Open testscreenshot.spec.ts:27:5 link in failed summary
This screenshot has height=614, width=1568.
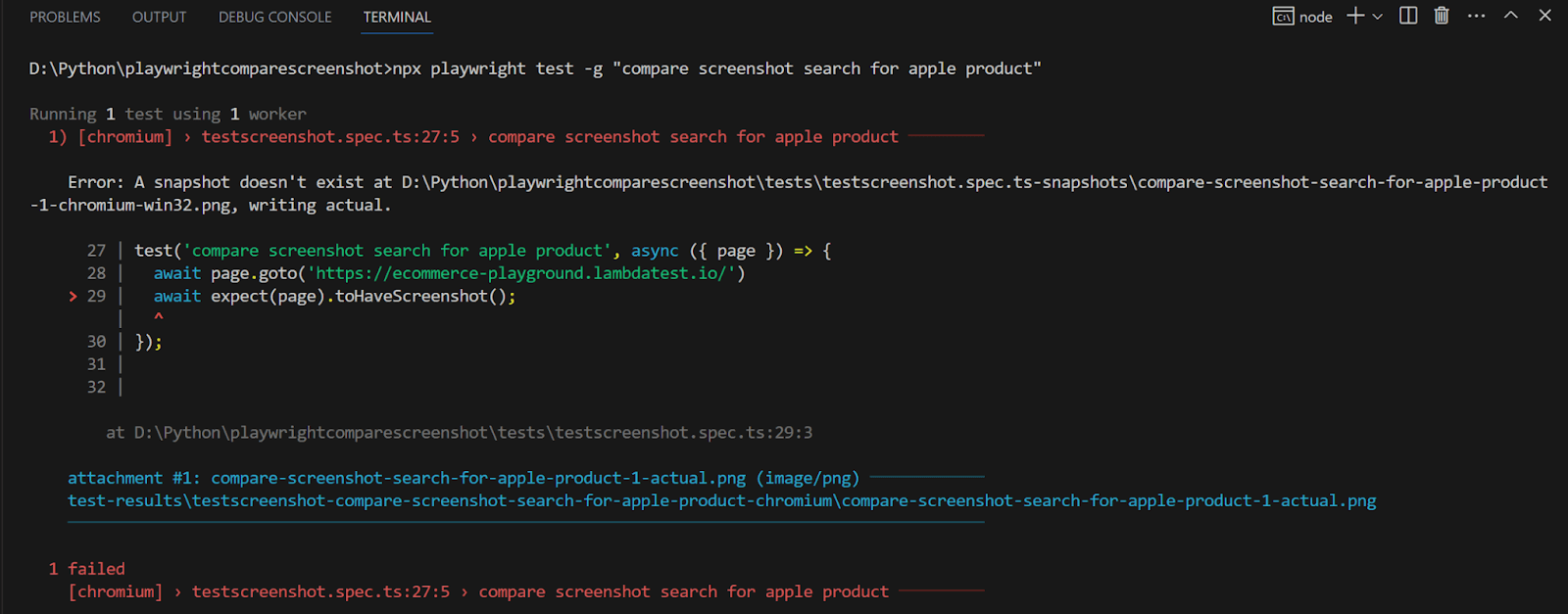[320, 591]
